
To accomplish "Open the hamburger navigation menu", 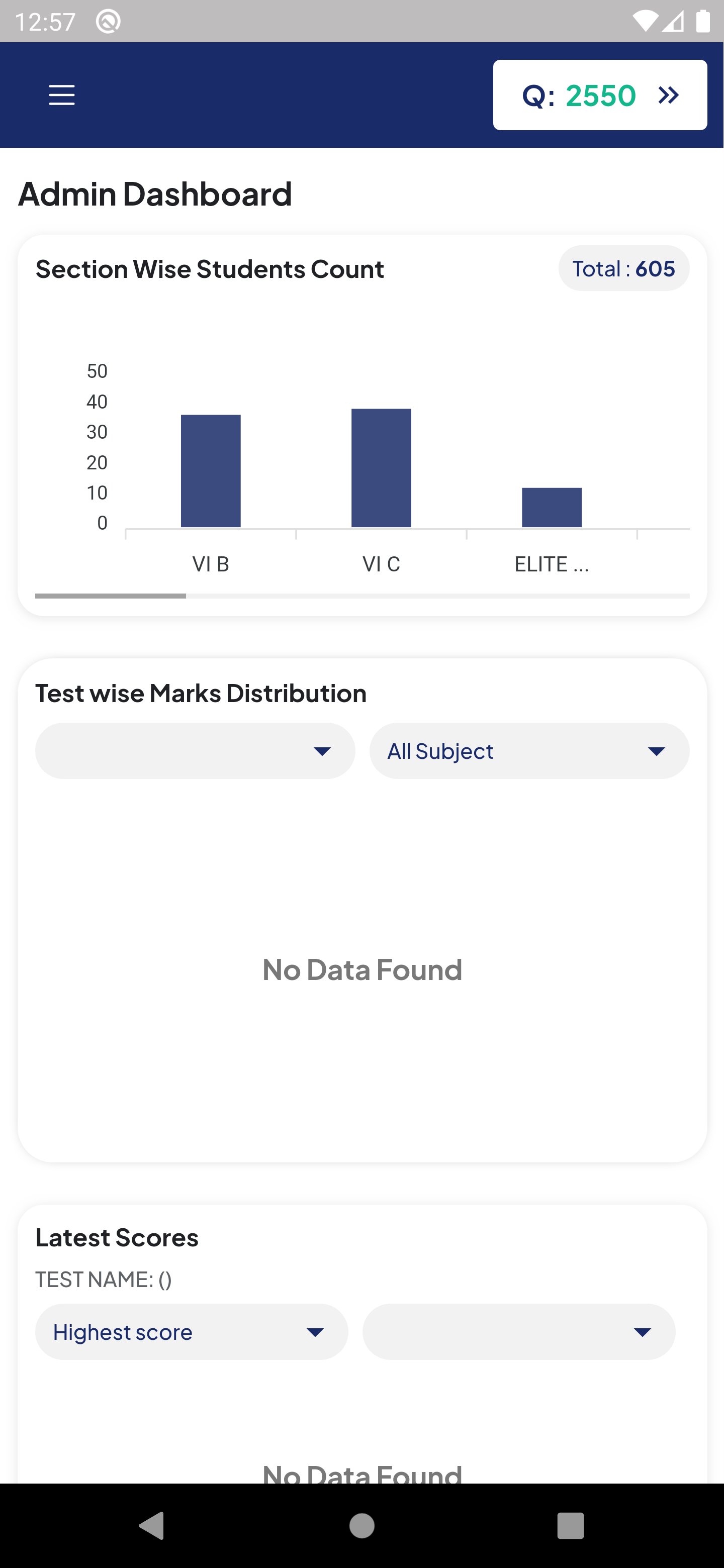I will click(61, 95).
